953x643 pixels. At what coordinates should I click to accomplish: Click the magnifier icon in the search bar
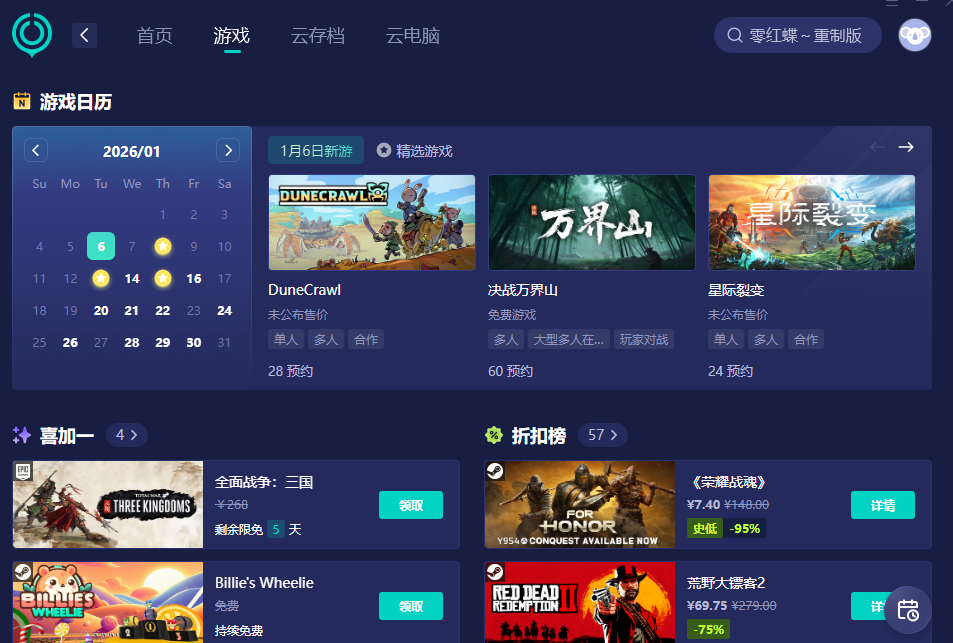pyautogui.click(x=734, y=34)
